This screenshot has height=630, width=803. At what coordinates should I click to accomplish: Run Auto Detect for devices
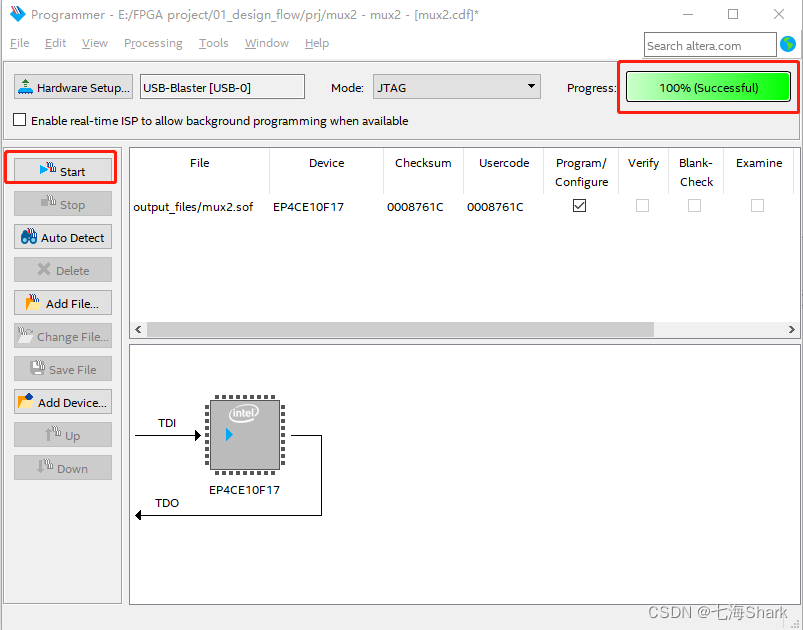pos(62,237)
